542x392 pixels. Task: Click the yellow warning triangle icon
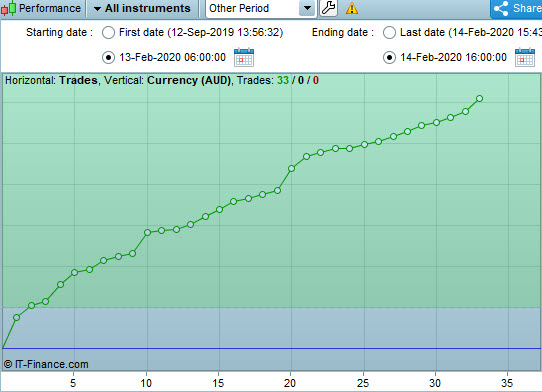click(x=352, y=8)
